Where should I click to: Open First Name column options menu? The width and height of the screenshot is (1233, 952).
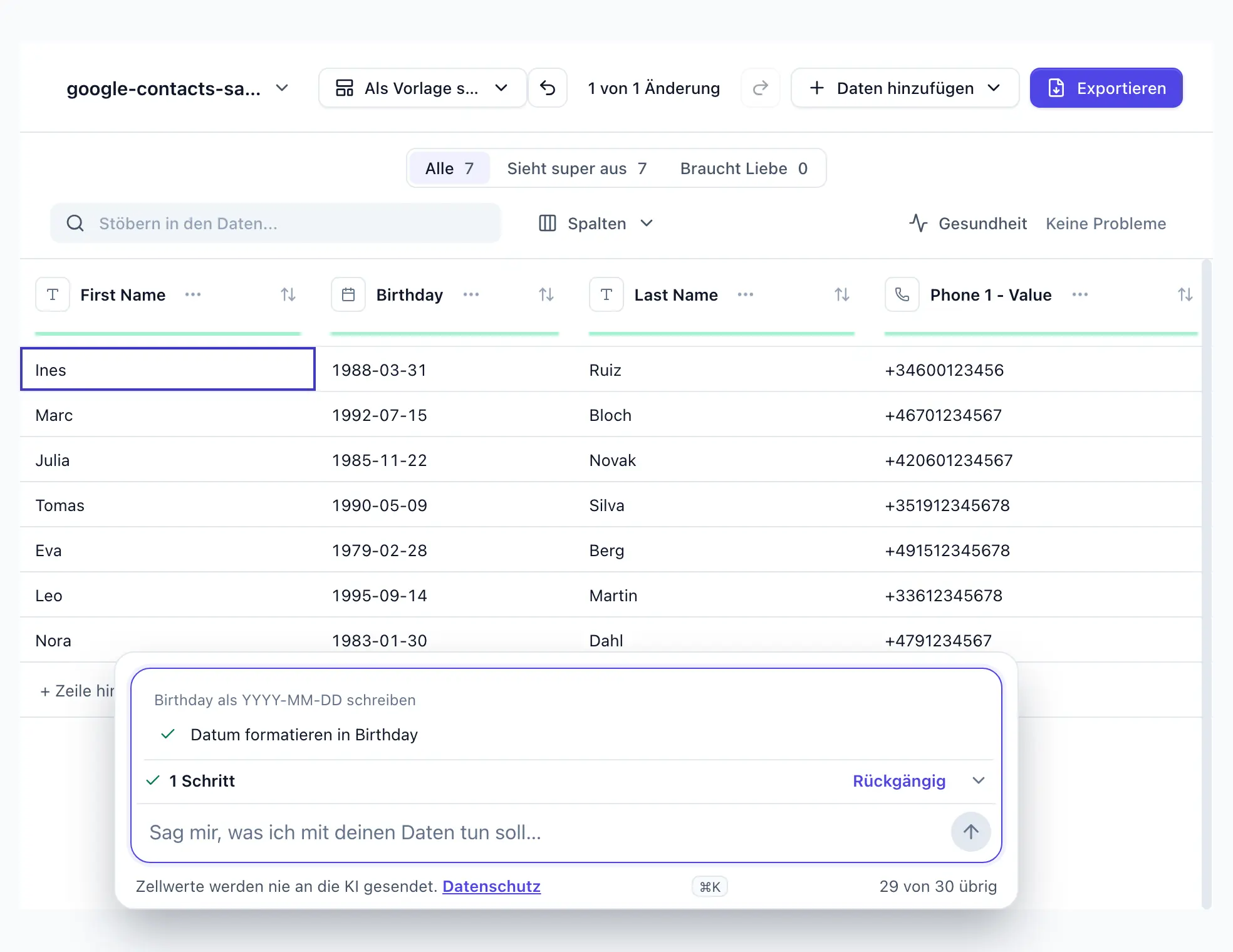coord(193,294)
